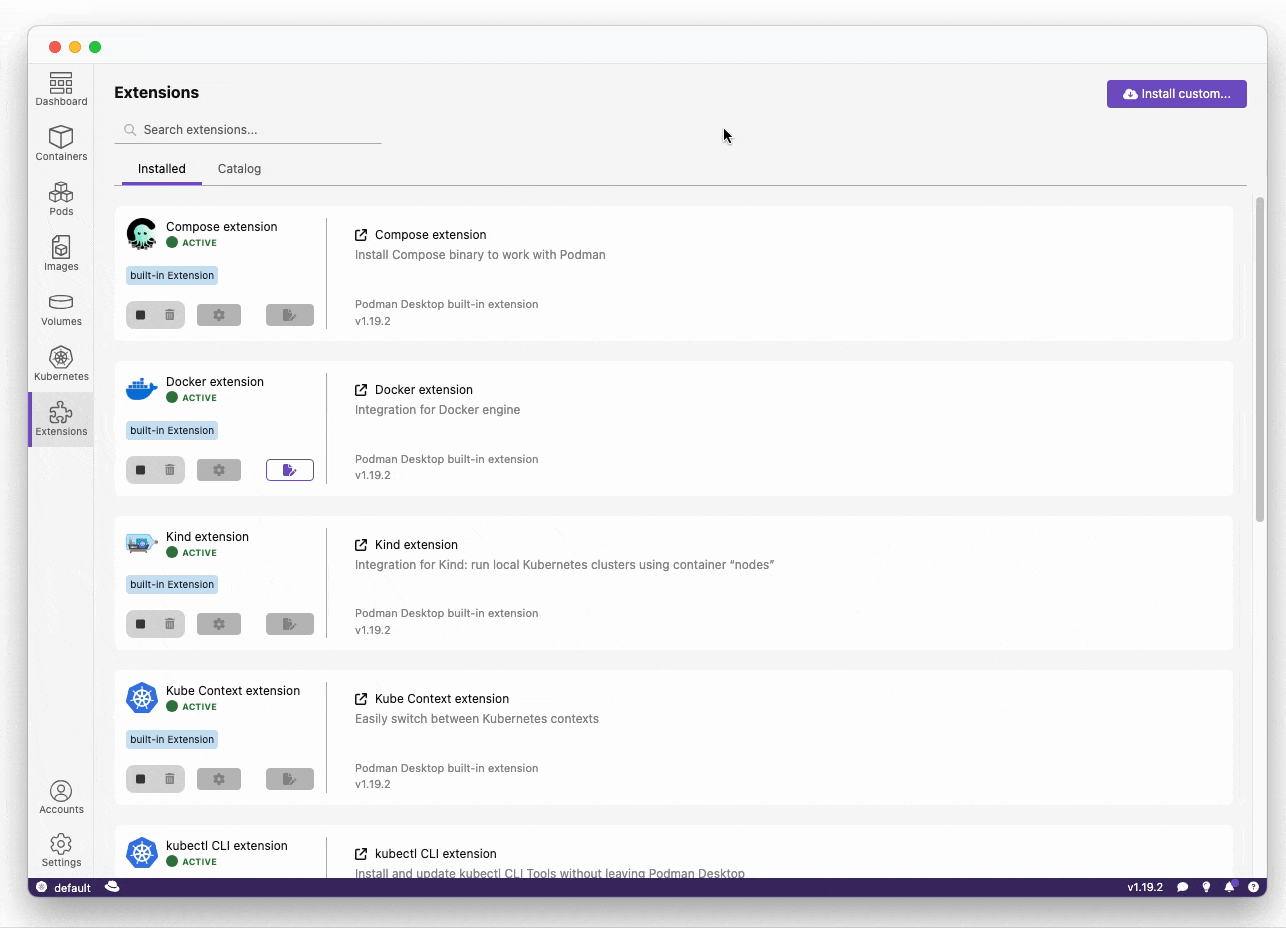Open the Compose extension external link
This screenshot has height=928, width=1286.
tap(361, 235)
